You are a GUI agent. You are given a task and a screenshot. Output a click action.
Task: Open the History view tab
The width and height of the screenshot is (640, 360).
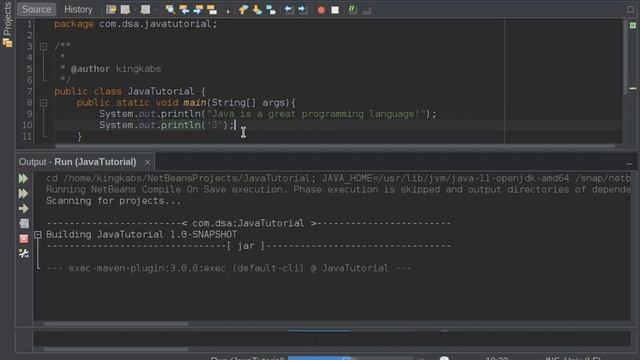78,9
